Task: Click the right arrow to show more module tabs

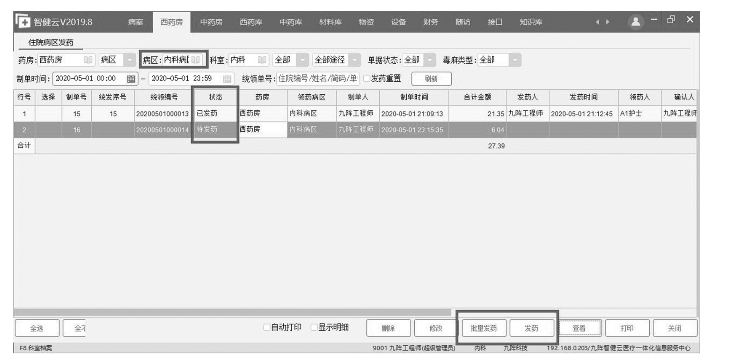Action: (608, 22)
